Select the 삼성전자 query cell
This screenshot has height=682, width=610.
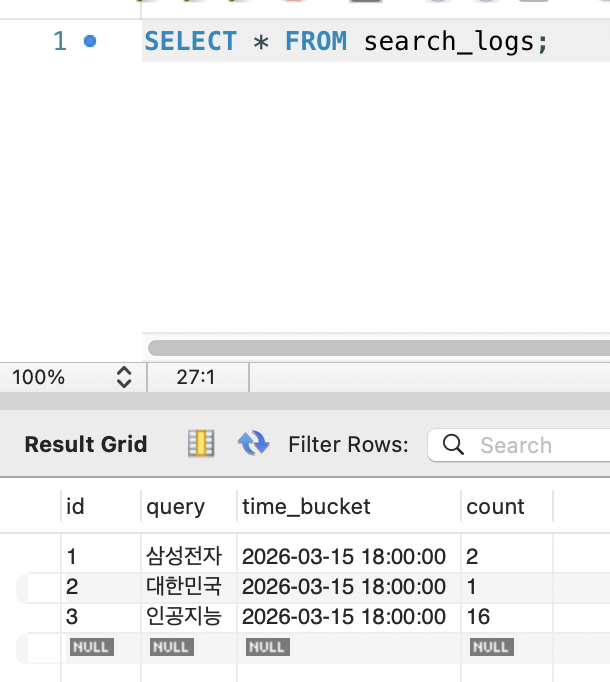point(184,556)
